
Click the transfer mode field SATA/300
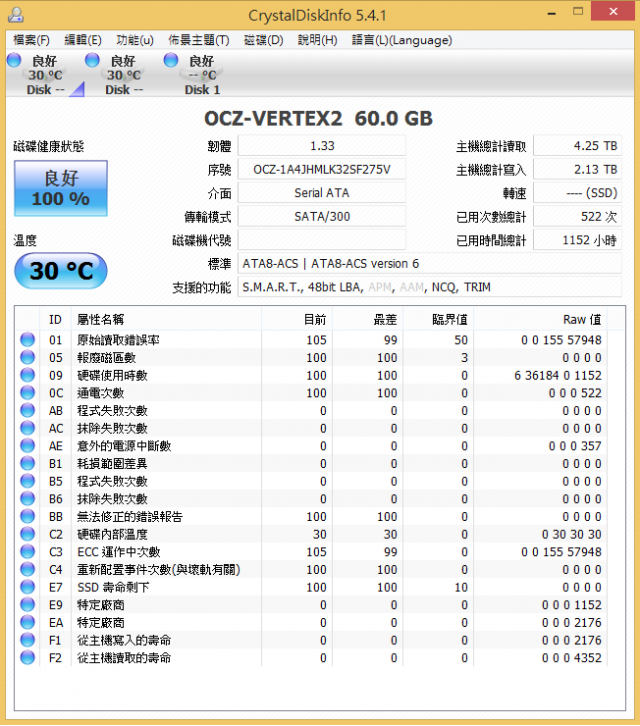point(322,217)
